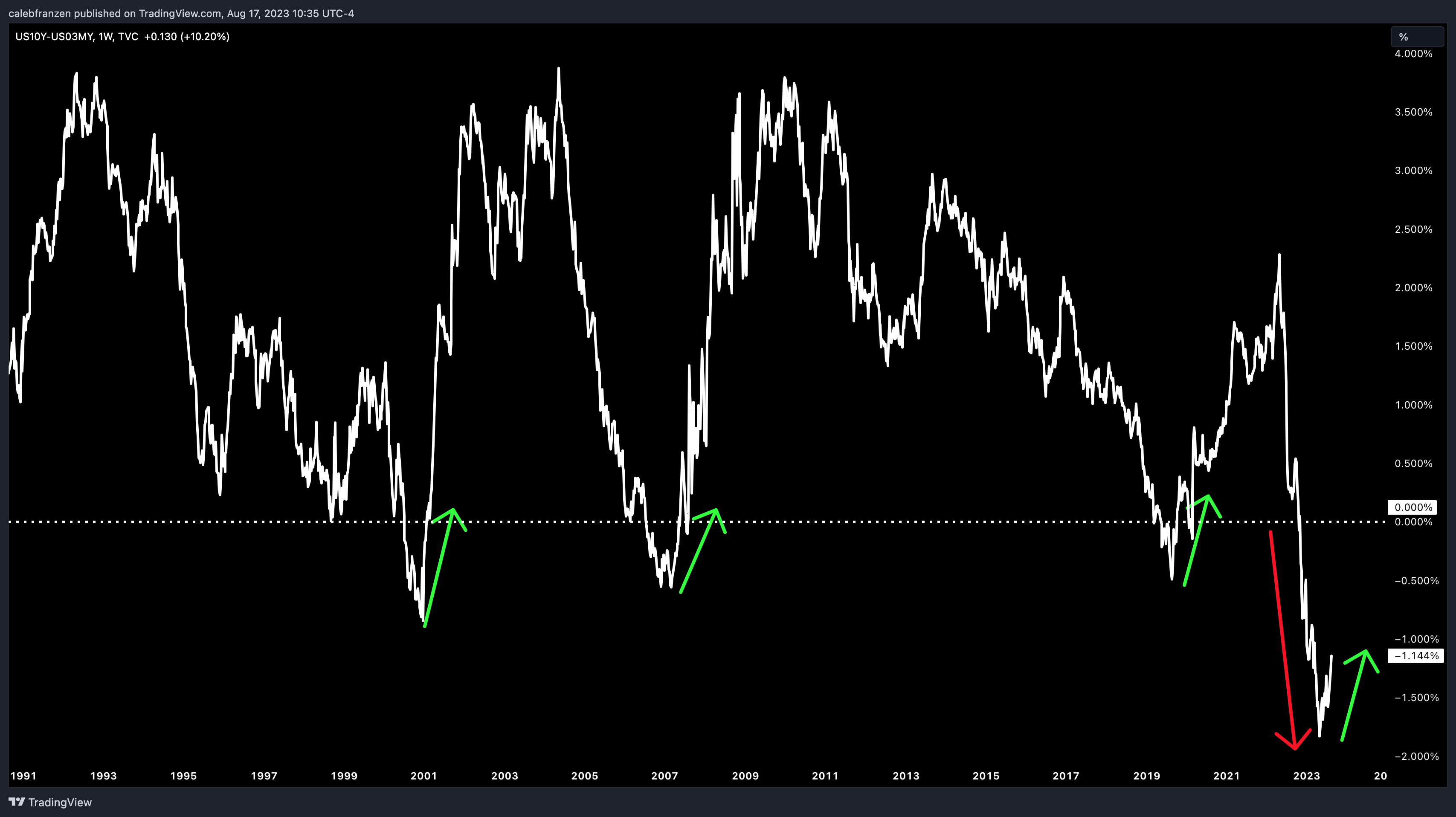This screenshot has width=1456, height=817.
Task: Click the 1993 label on time axis
Action: [x=104, y=776]
